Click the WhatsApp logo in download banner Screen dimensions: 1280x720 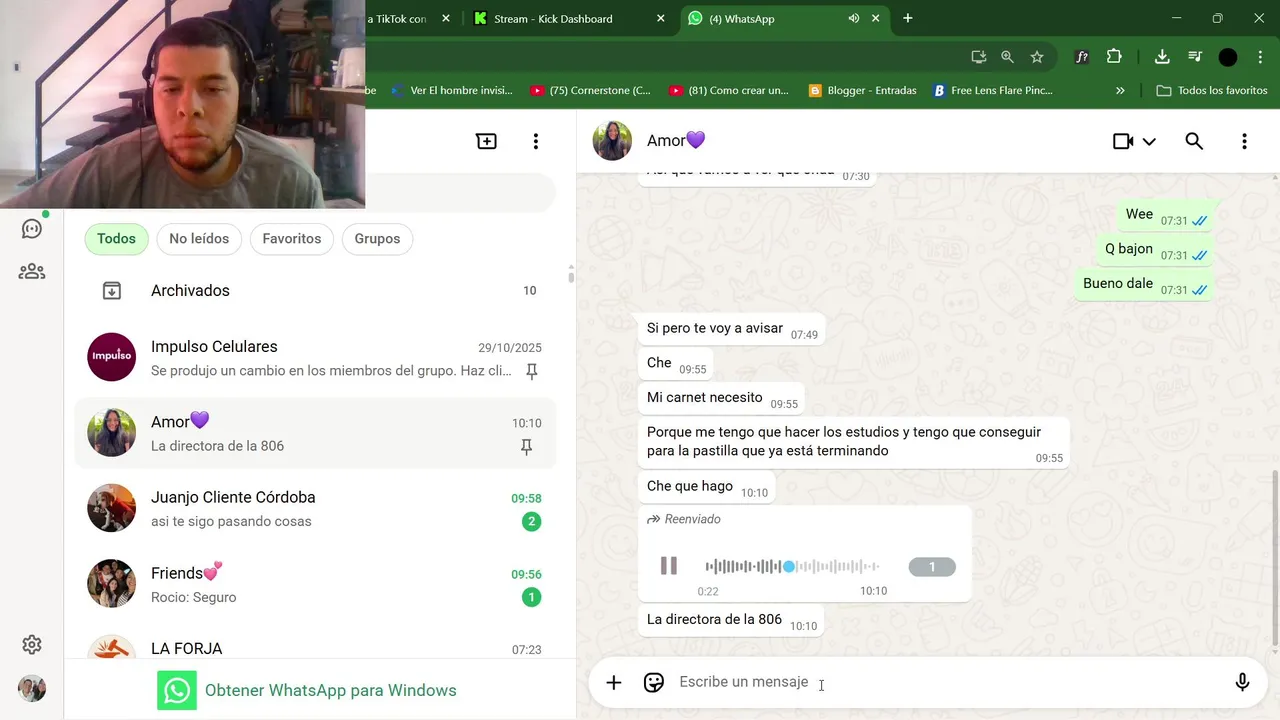(177, 690)
